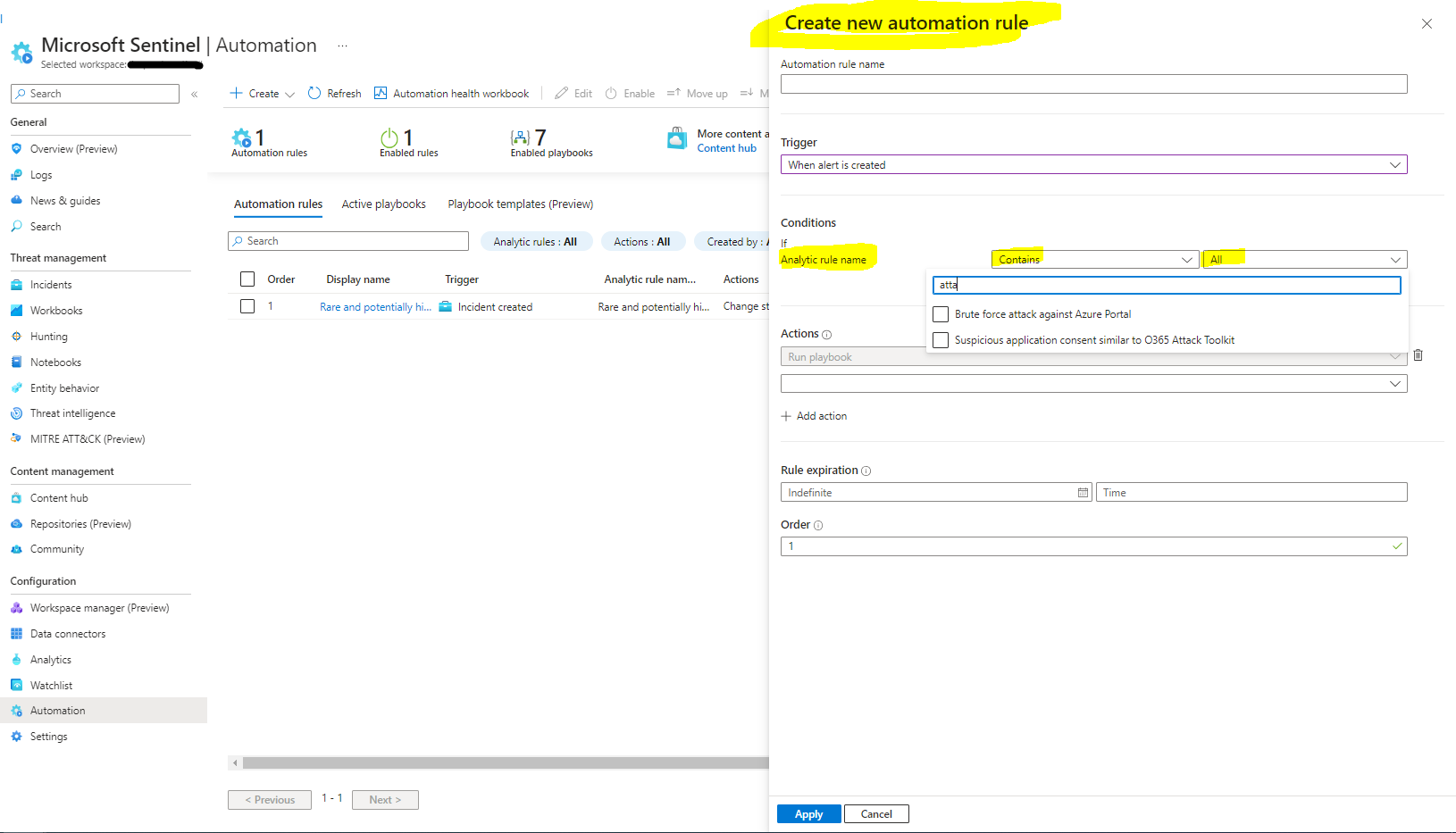Image resolution: width=1456 pixels, height=833 pixels.
Task: Open Data connectors from Configuration section
Action: pos(67,633)
